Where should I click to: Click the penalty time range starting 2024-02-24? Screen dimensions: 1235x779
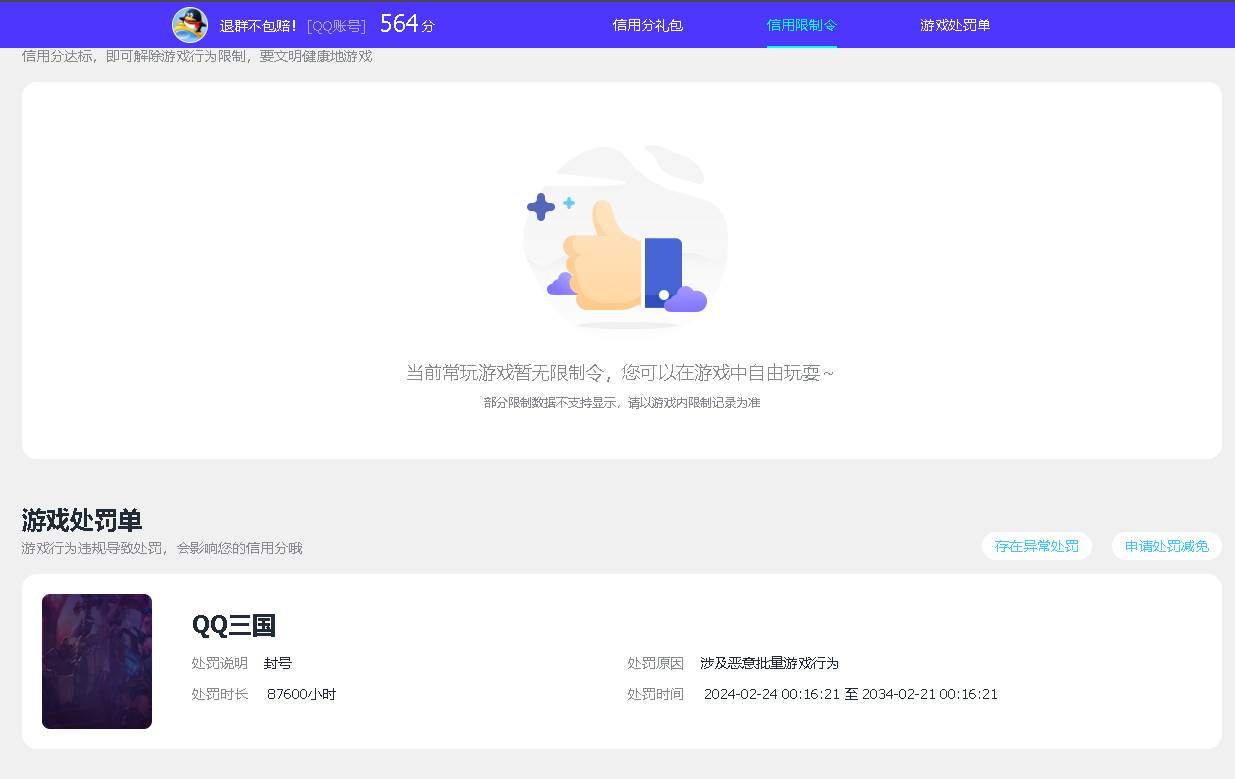click(x=850, y=694)
